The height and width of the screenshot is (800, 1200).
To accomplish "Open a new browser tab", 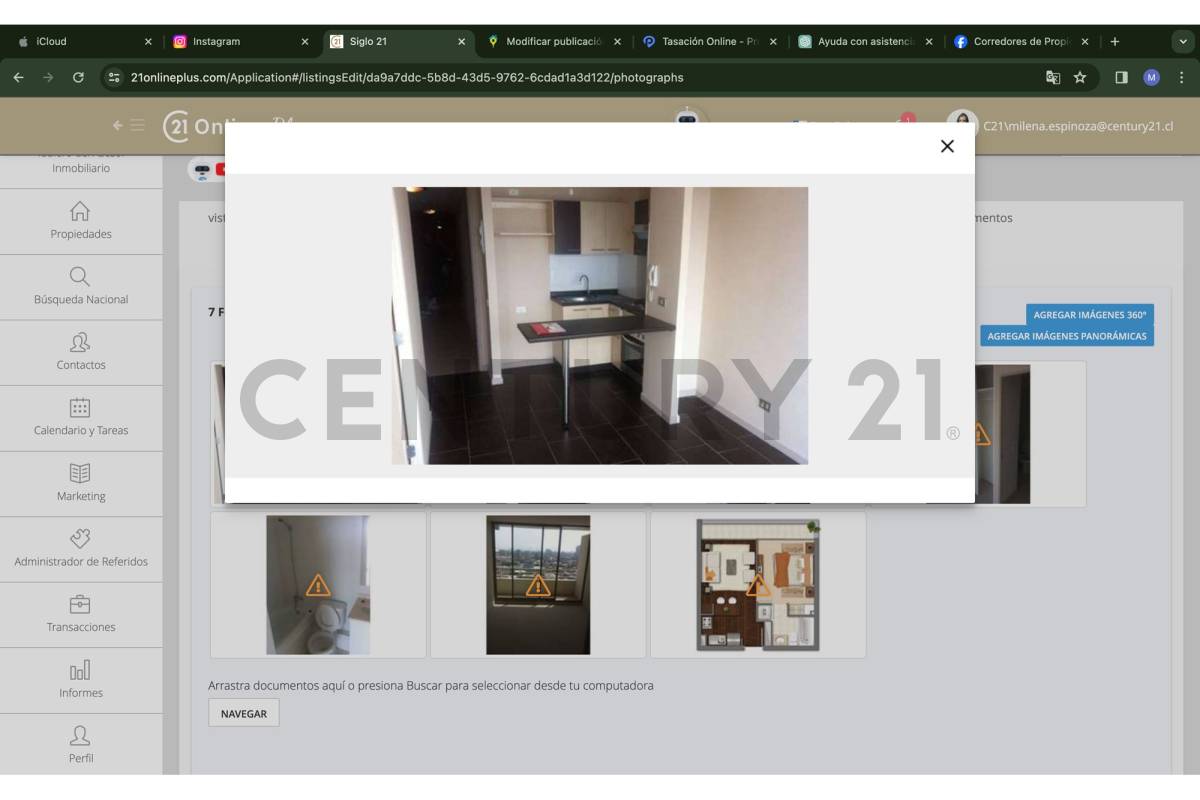I will (x=1115, y=42).
